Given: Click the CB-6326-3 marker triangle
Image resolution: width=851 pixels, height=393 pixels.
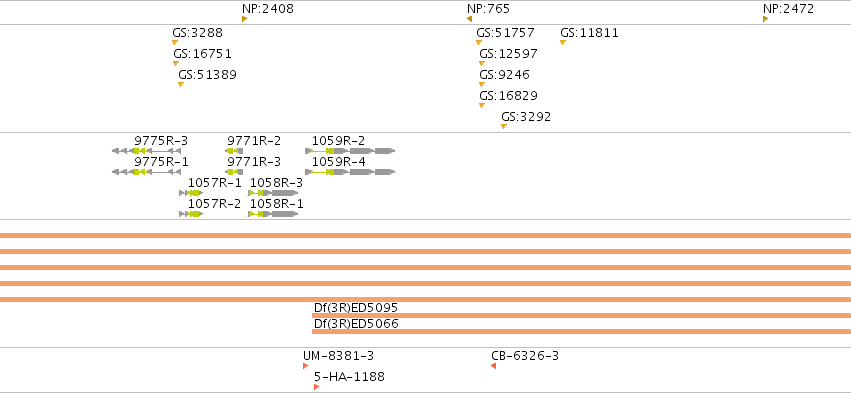Looking at the screenshot, I should [493, 366].
